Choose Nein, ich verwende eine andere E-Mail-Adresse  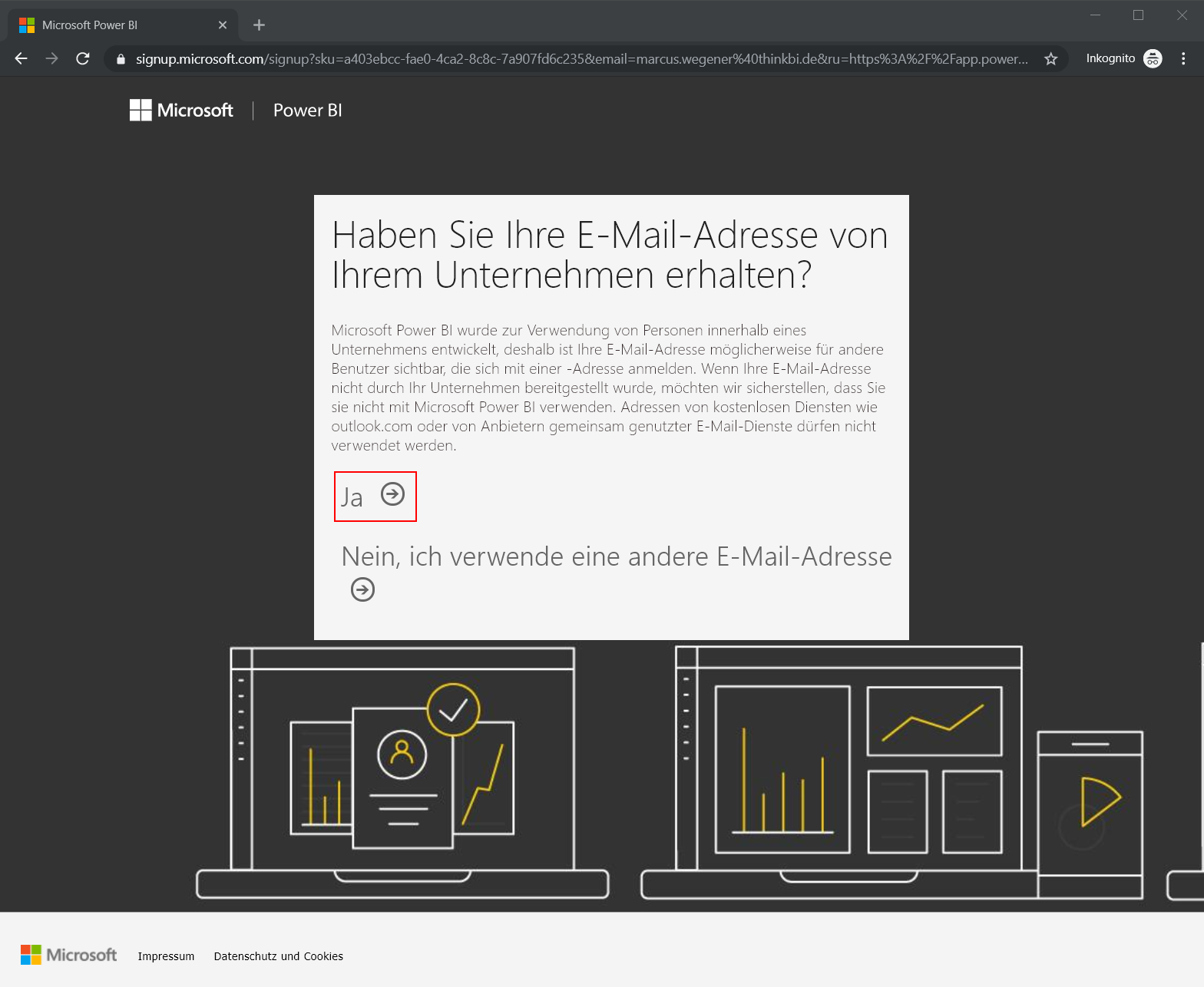point(617,556)
